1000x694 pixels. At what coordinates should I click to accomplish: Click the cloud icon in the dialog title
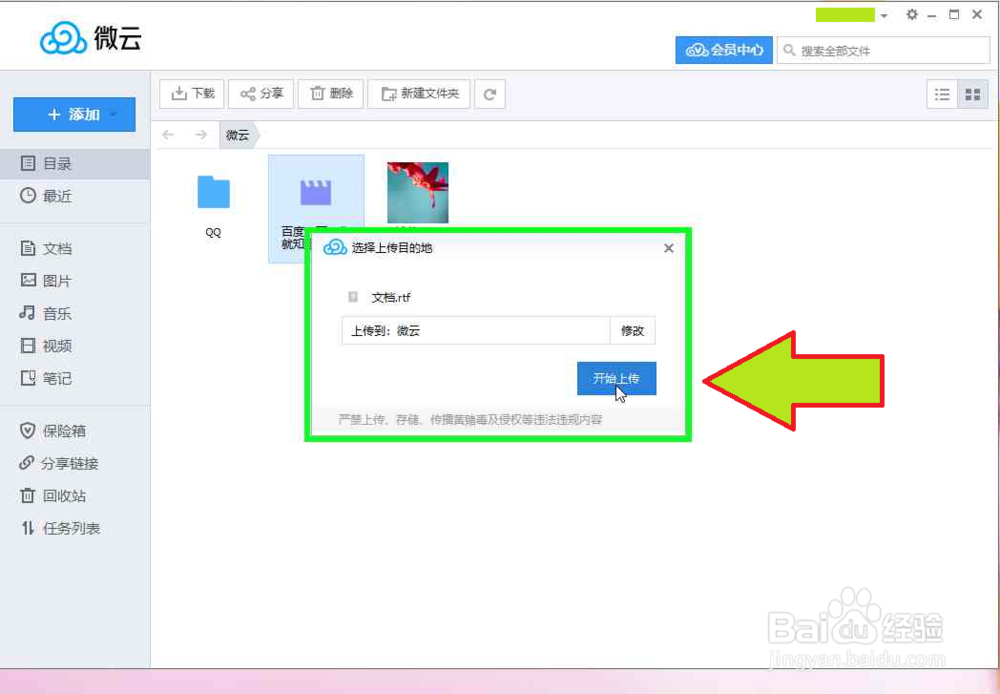[x=335, y=247]
